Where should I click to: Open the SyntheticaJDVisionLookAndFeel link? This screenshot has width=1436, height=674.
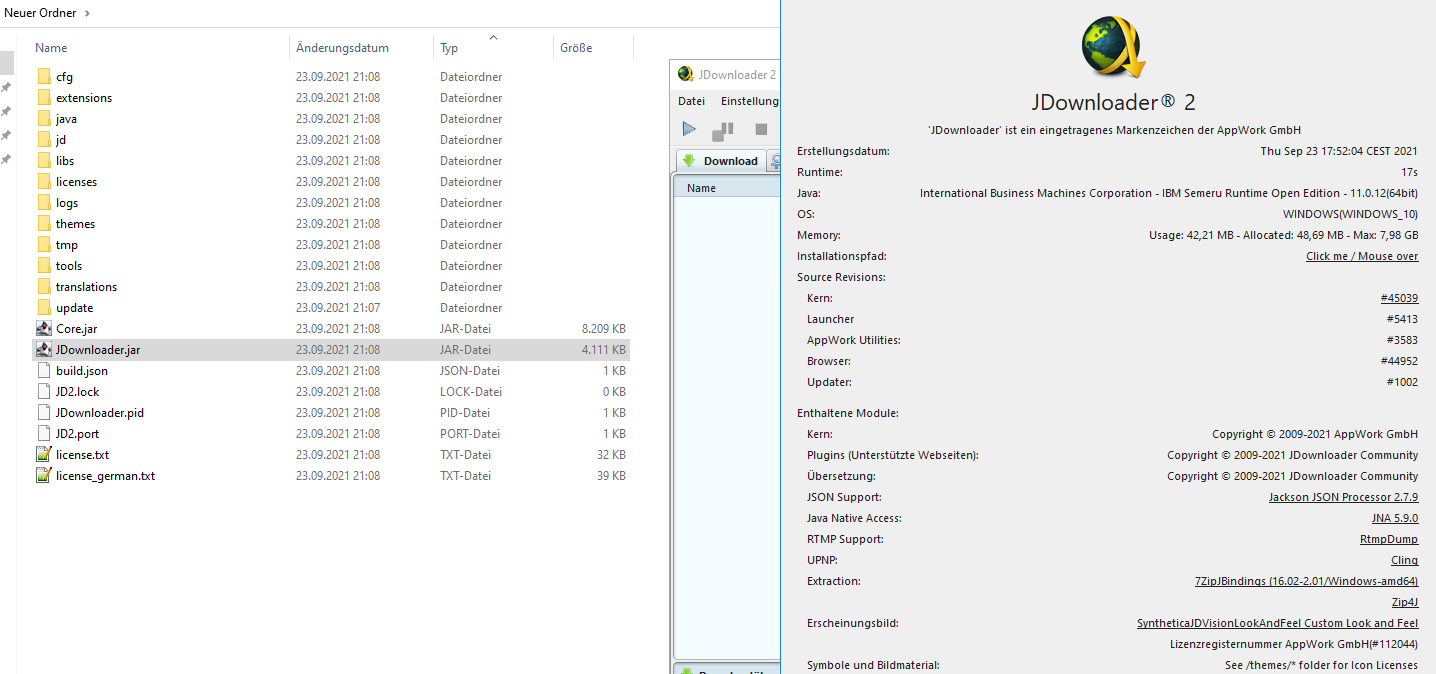(x=1277, y=624)
